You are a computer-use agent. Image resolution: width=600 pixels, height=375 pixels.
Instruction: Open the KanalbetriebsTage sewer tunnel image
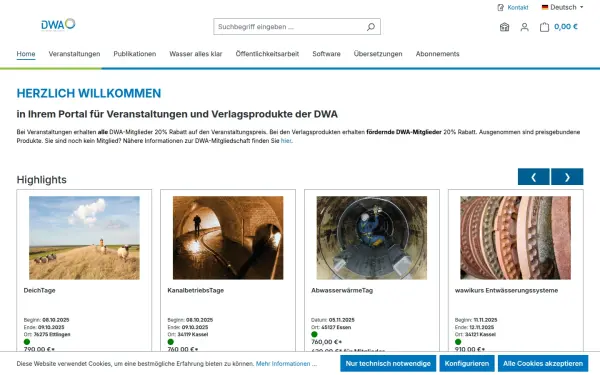[228, 238]
